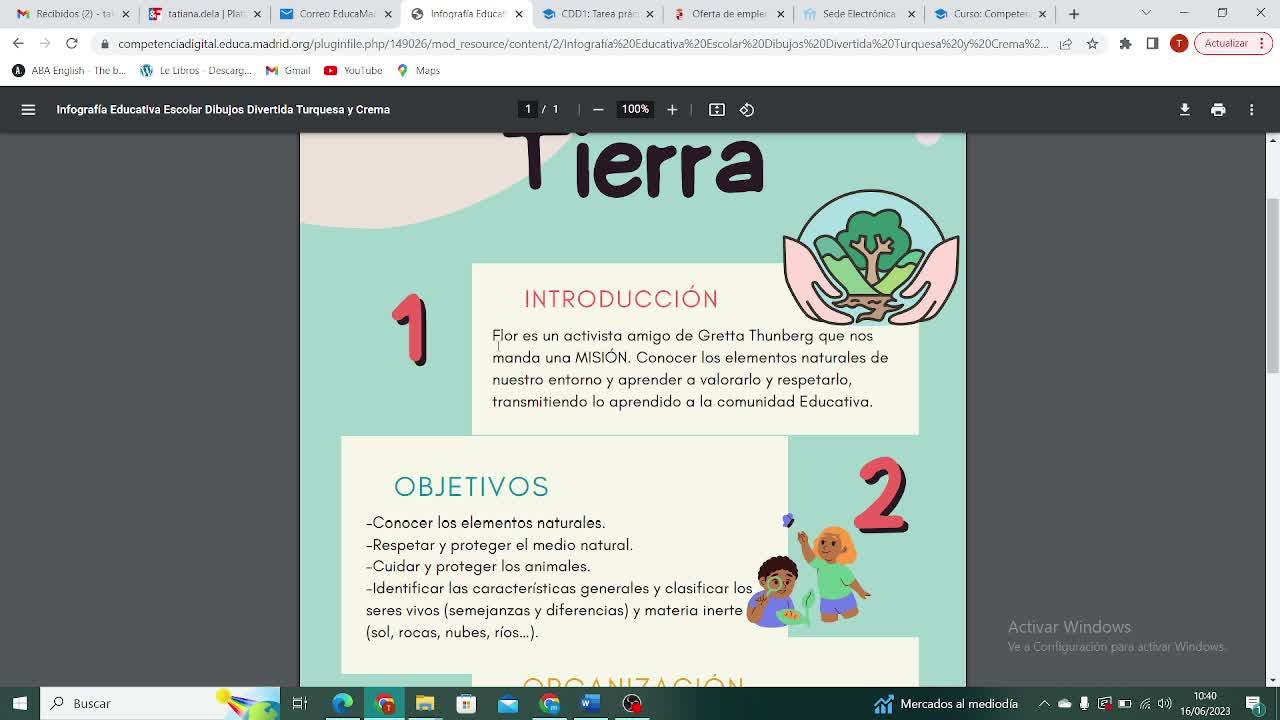Open a new browser tab

point(1074,14)
